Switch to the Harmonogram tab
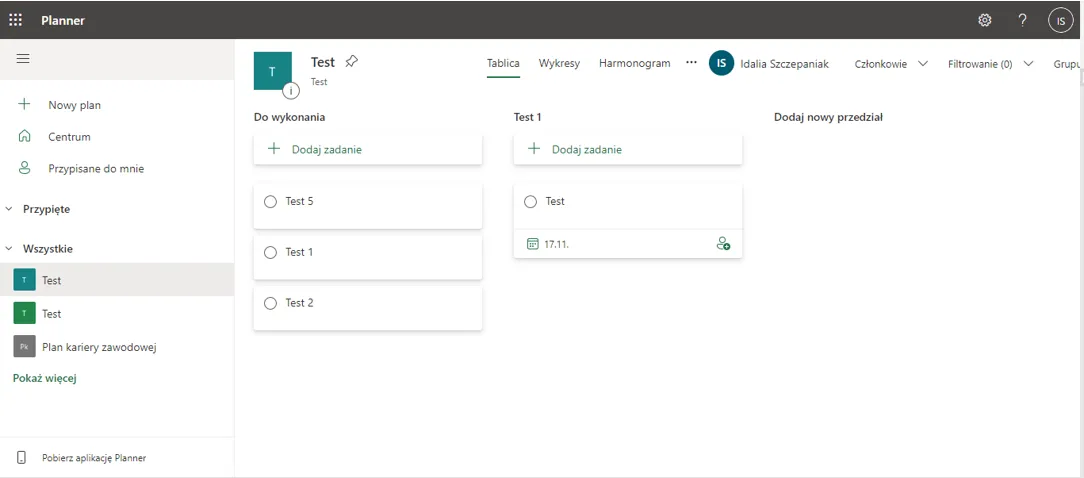This screenshot has height=478, width=1084. 634,63
